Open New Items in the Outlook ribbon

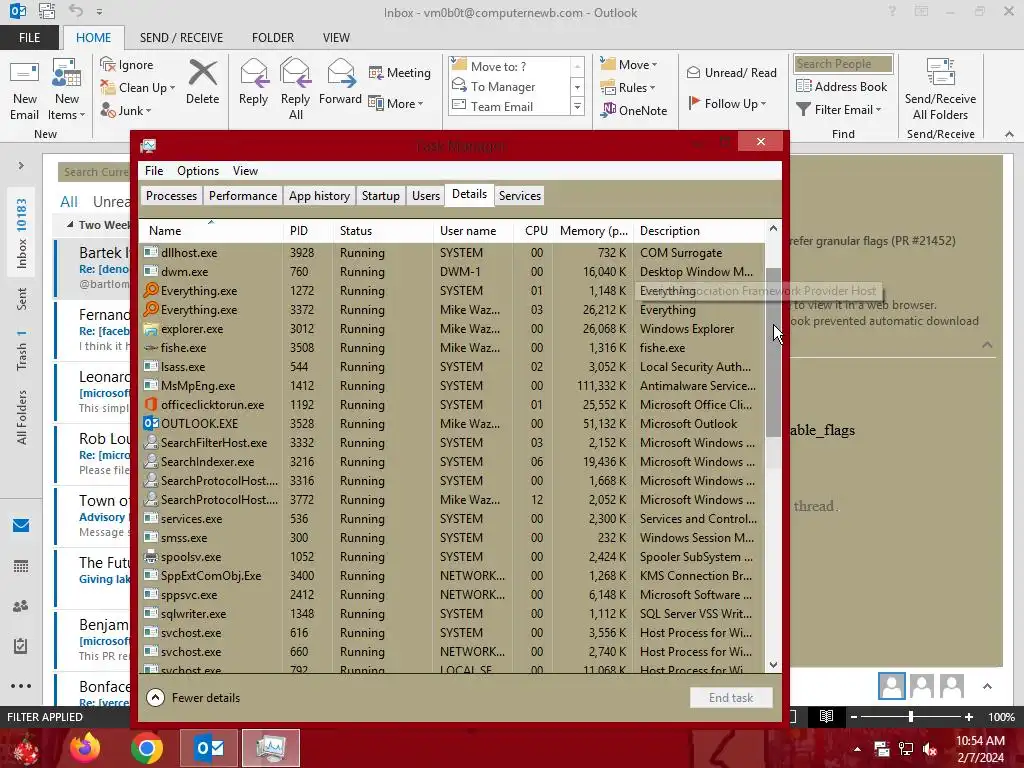coord(67,91)
